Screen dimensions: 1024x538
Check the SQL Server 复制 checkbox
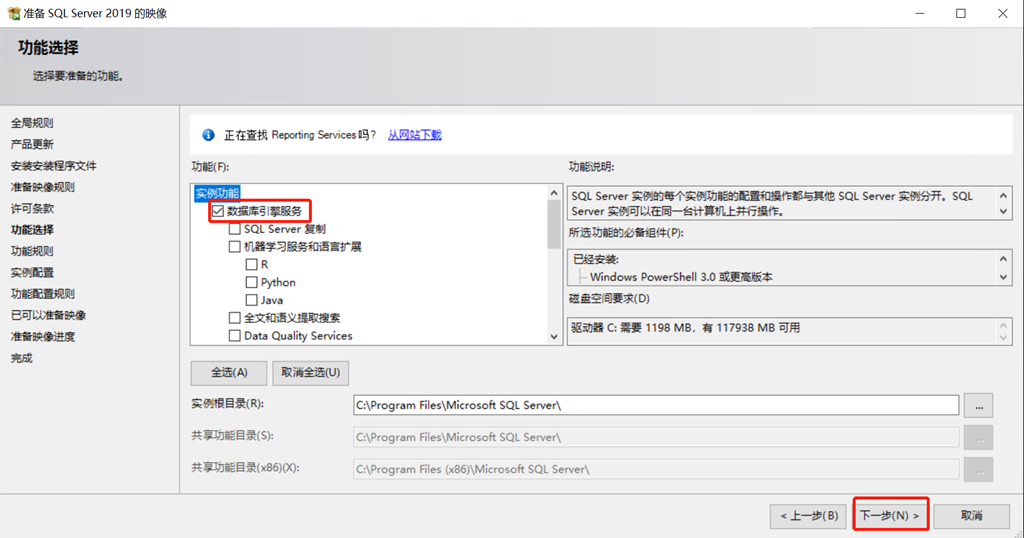coord(234,229)
